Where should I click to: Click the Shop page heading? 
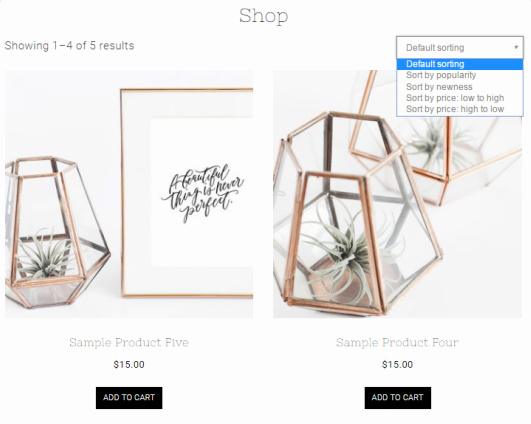point(264,16)
